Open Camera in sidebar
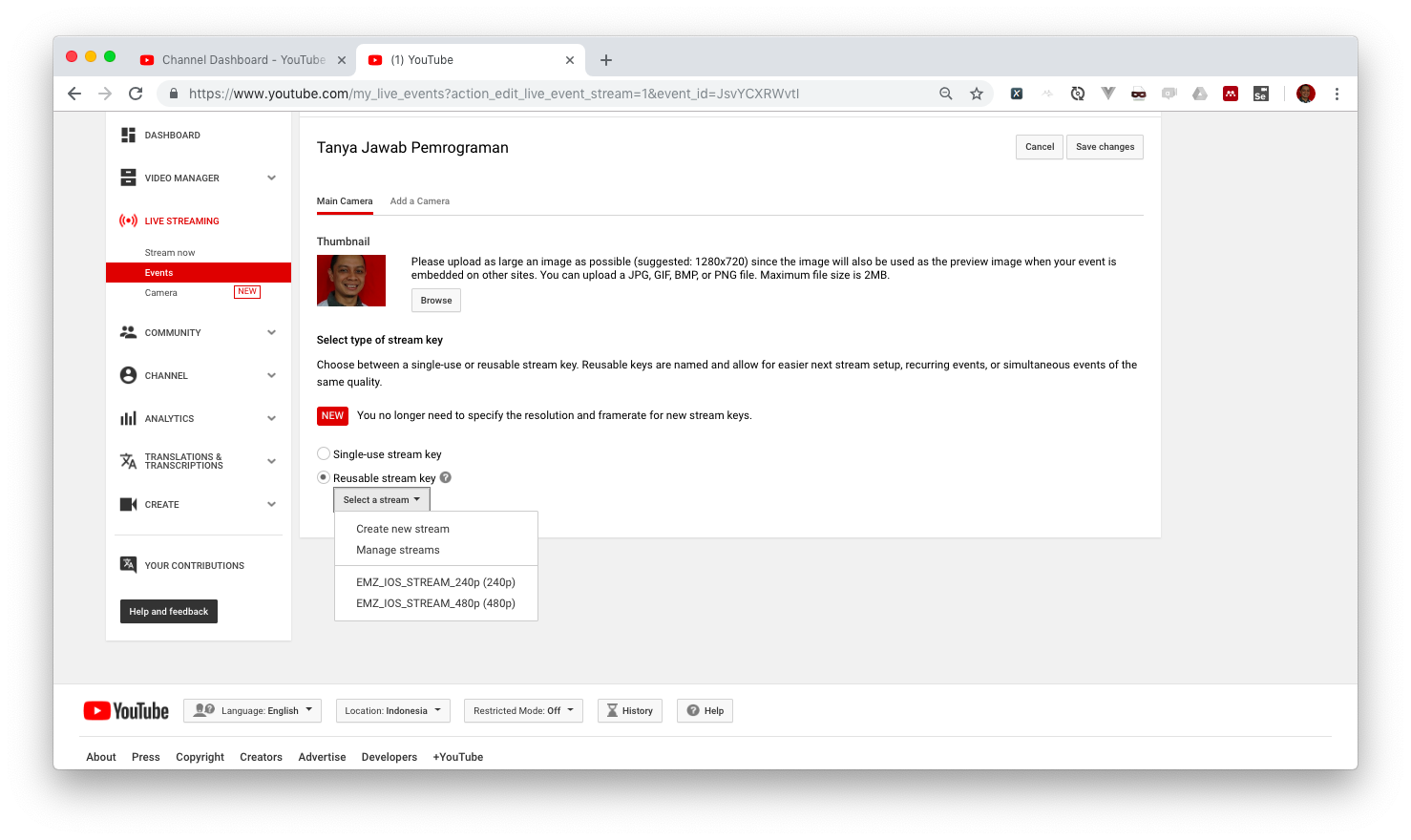Image resolution: width=1411 pixels, height=840 pixels. (x=161, y=293)
